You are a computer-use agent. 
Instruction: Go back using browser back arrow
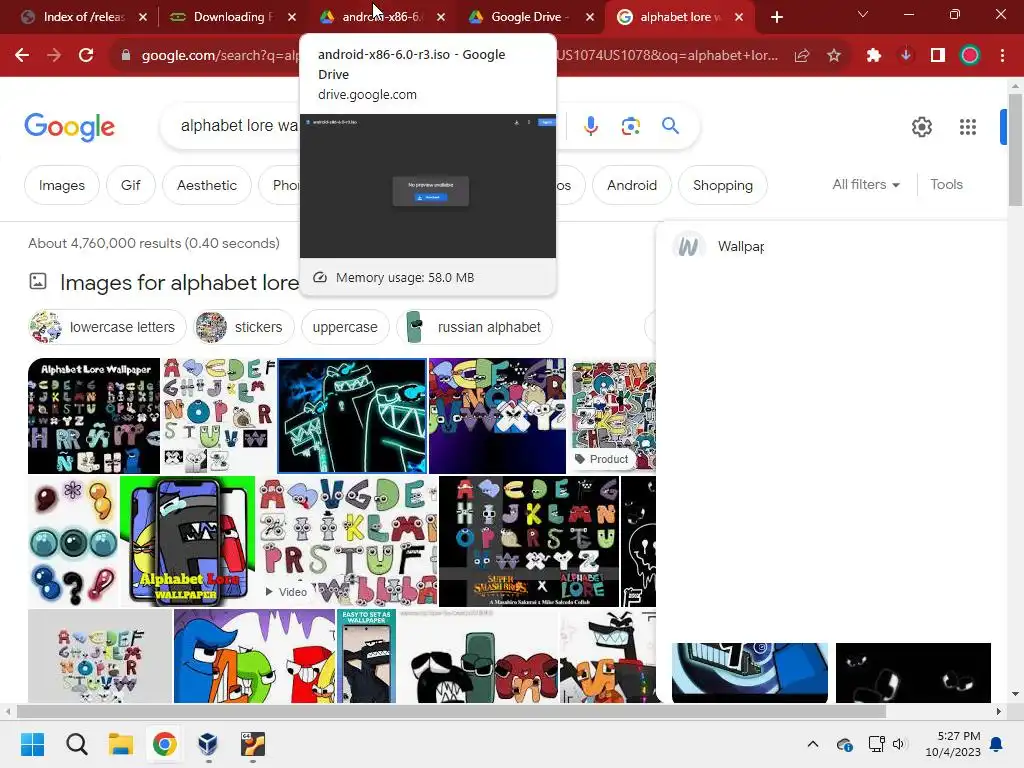(22, 56)
